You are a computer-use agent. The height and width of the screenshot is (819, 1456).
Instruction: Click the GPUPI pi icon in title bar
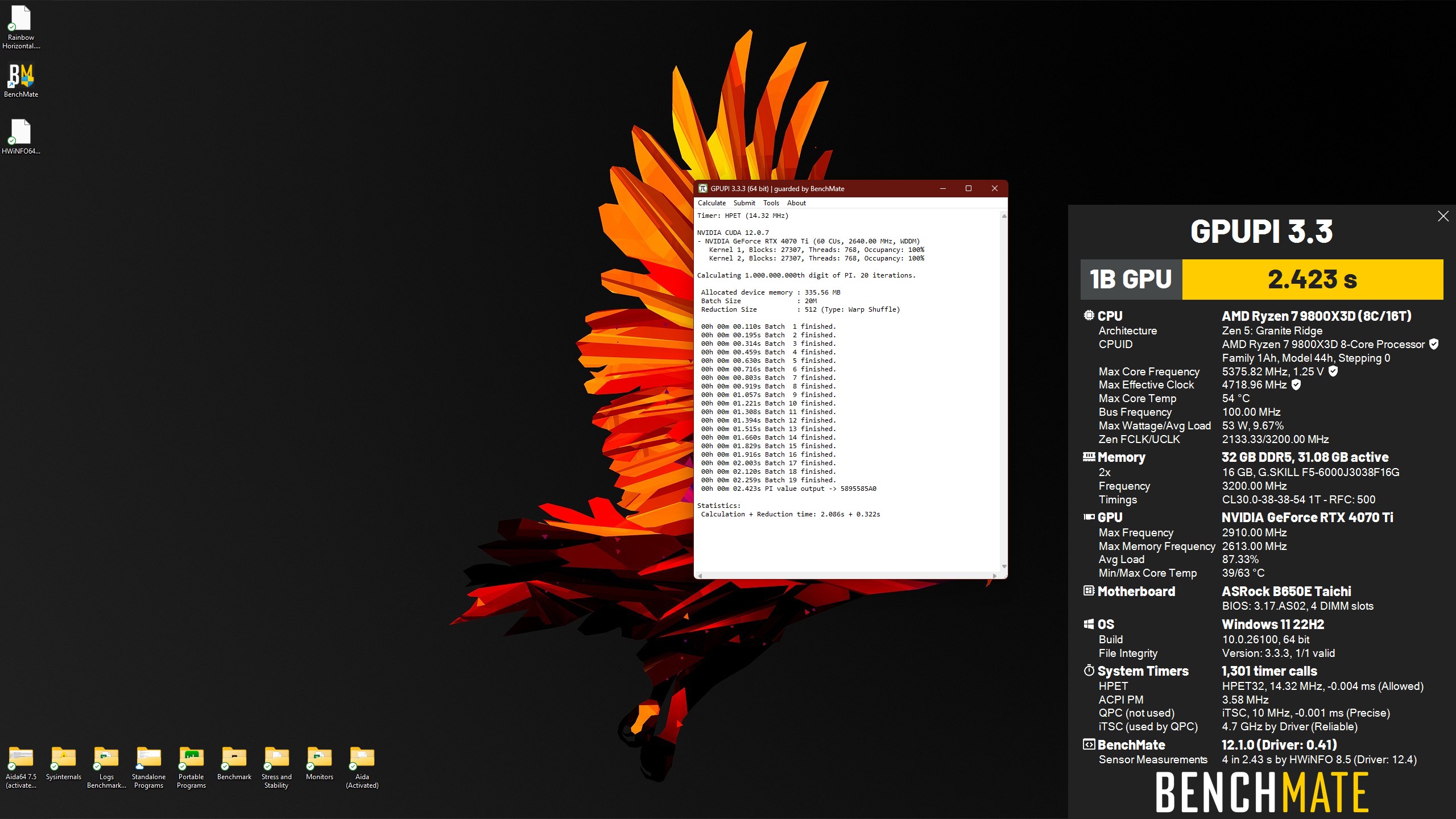tap(703, 189)
